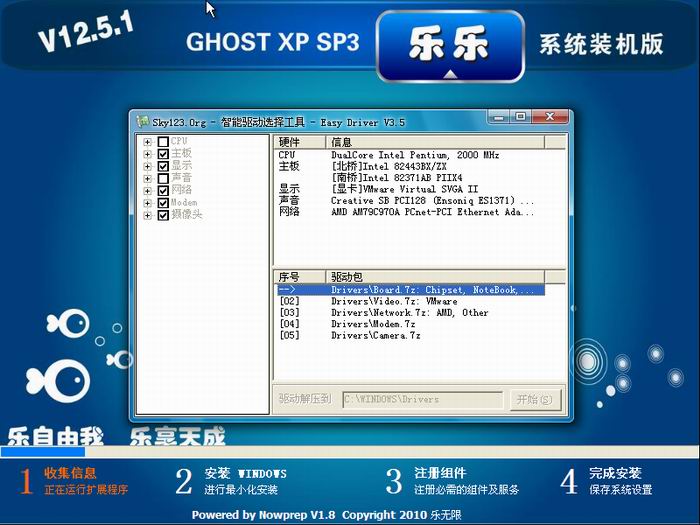700x525 pixels.
Task: Click step 1 收集信息
Action: (74, 481)
